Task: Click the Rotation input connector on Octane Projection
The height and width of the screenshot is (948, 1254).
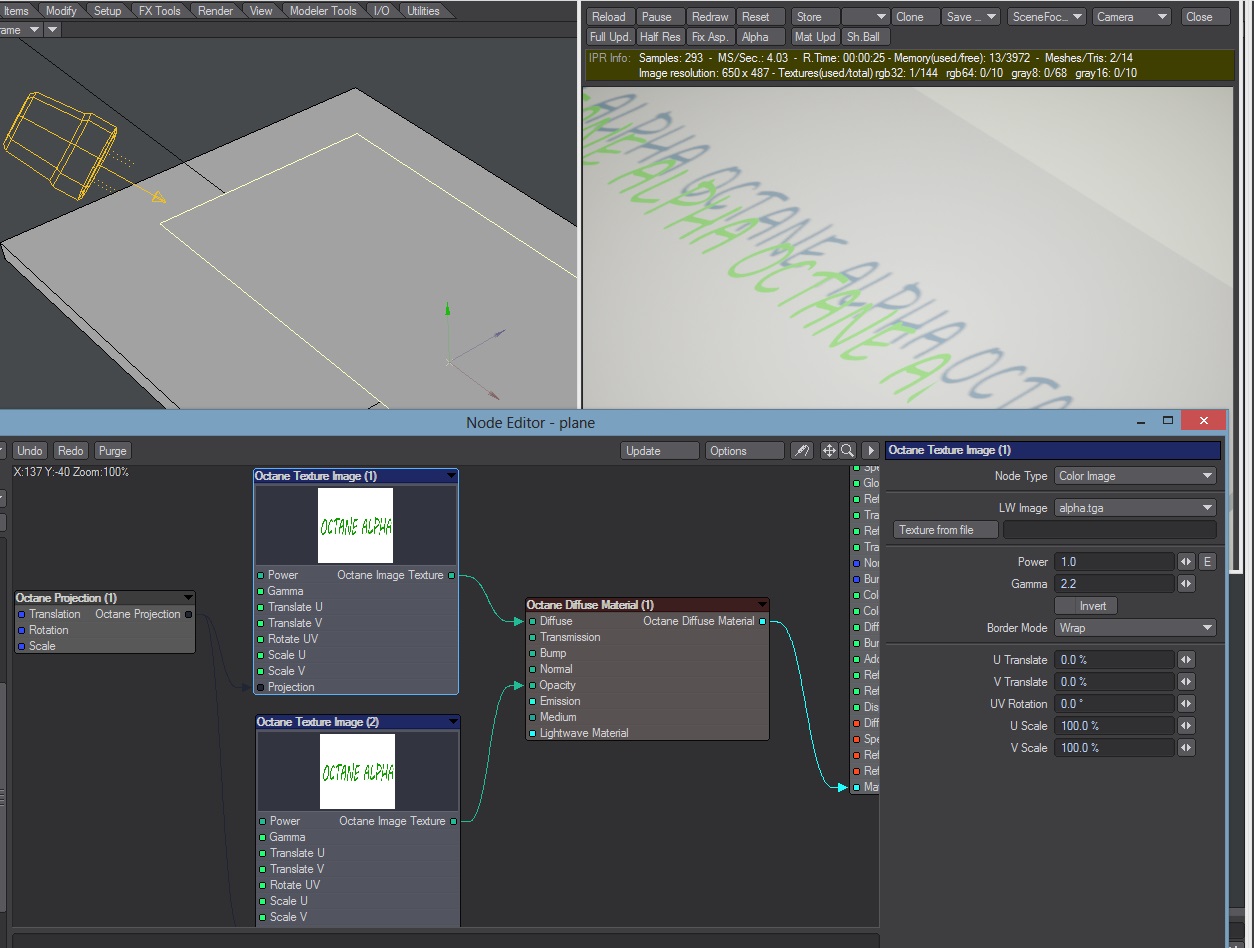Action: coord(22,630)
